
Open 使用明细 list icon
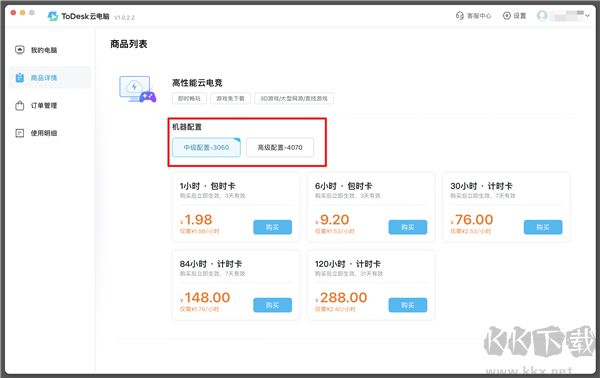click(x=20, y=133)
